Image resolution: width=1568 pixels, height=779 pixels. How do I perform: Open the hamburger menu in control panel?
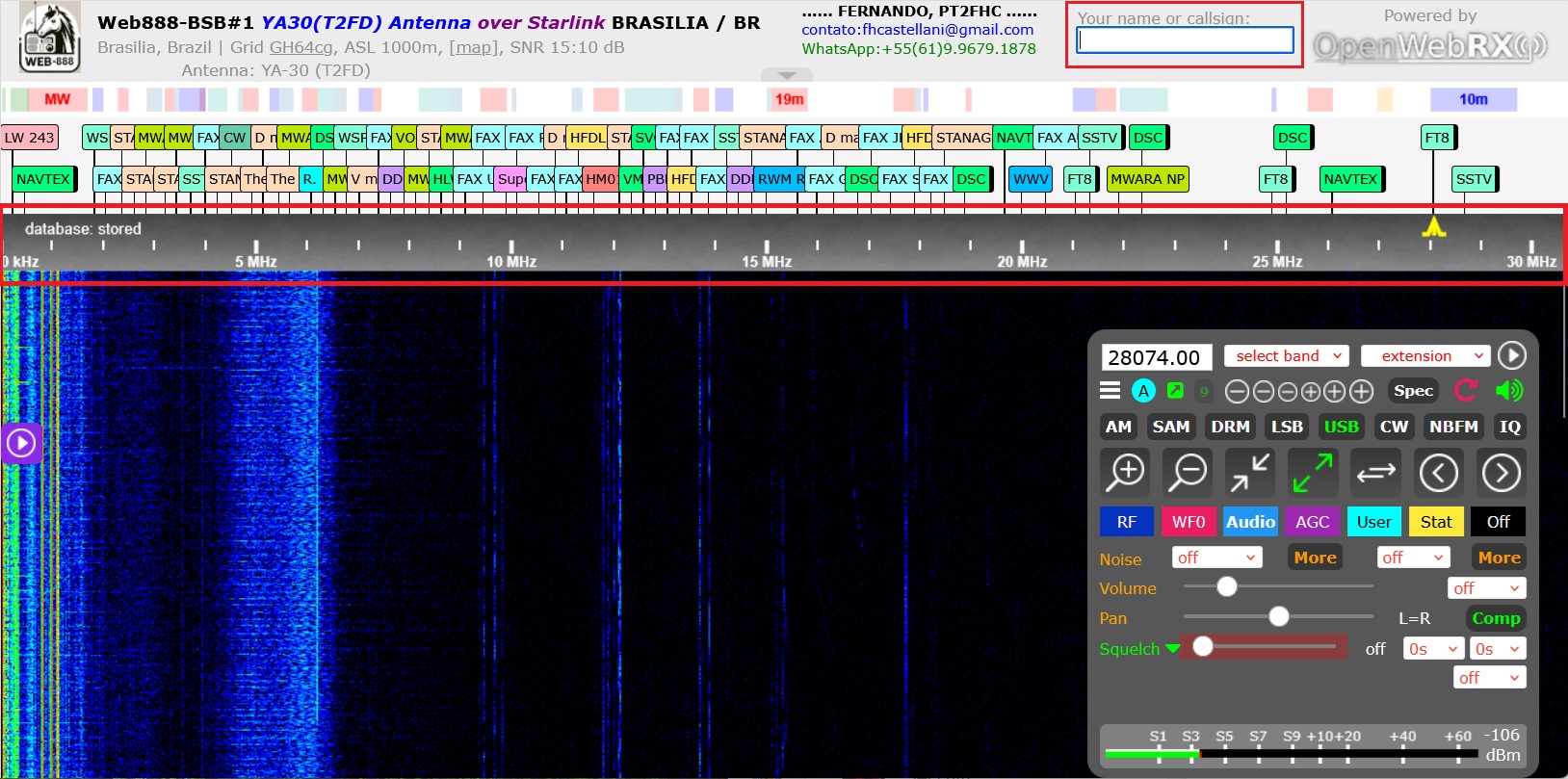[1110, 390]
